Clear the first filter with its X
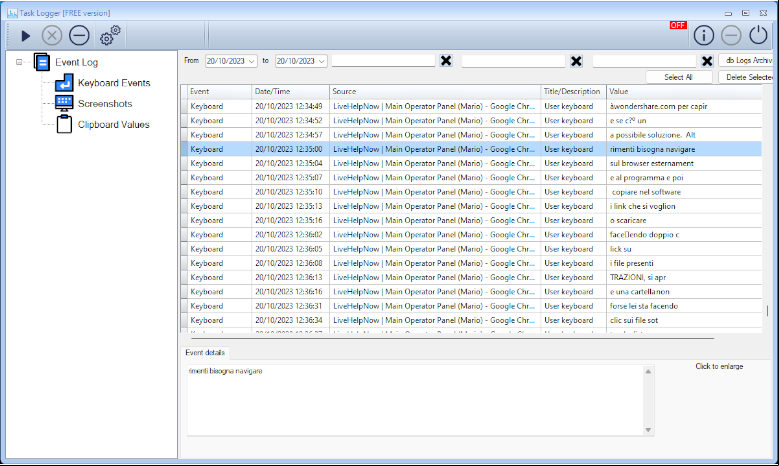779x466 pixels. [x=446, y=61]
